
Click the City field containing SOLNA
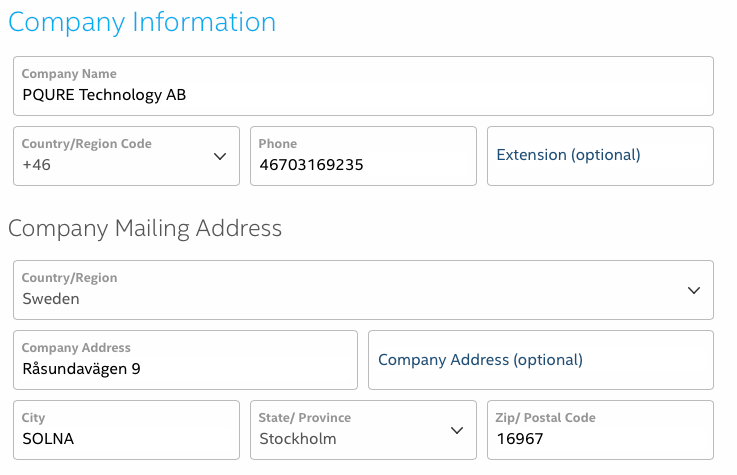[126, 430]
